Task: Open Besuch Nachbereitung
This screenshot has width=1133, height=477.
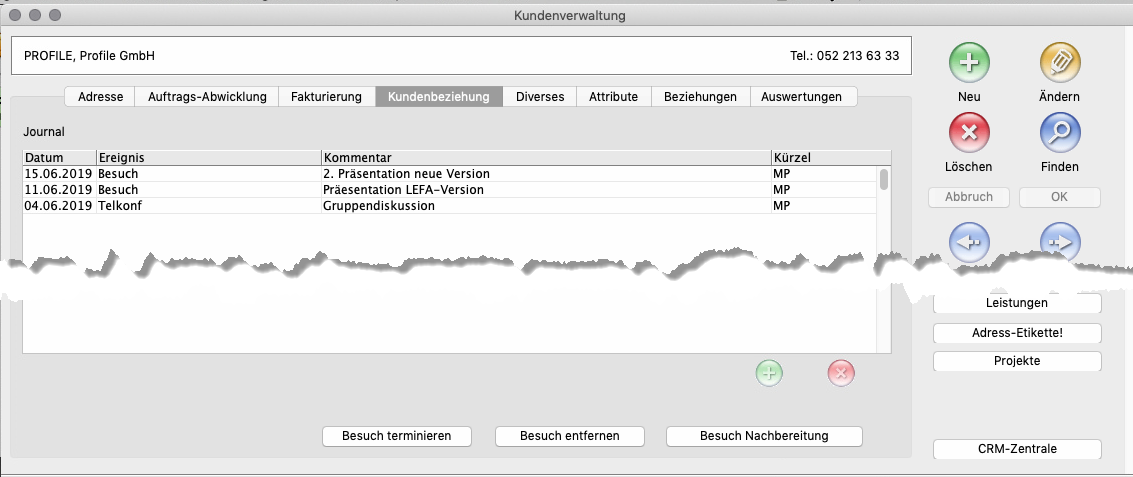Action: click(764, 436)
